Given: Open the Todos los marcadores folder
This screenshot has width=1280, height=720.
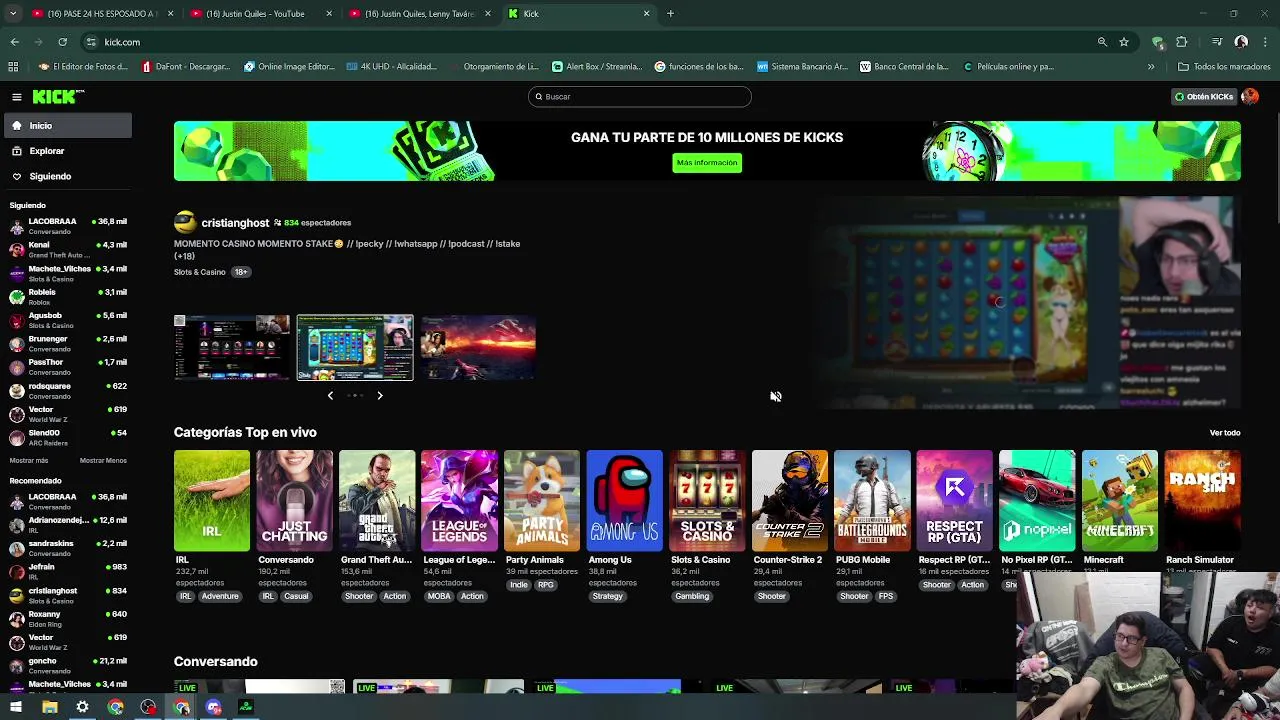Looking at the screenshot, I should point(1225,67).
